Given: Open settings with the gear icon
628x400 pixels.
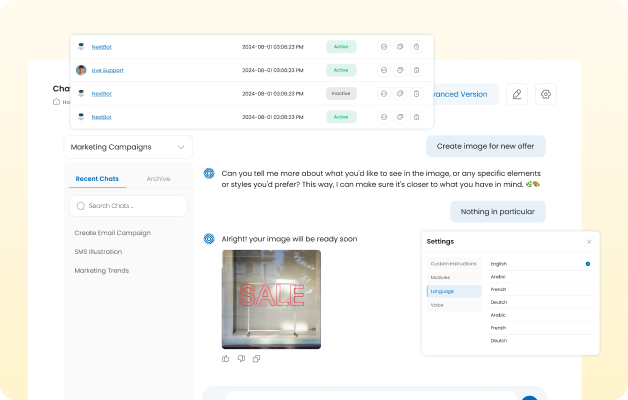Looking at the screenshot, I should click(545, 95).
